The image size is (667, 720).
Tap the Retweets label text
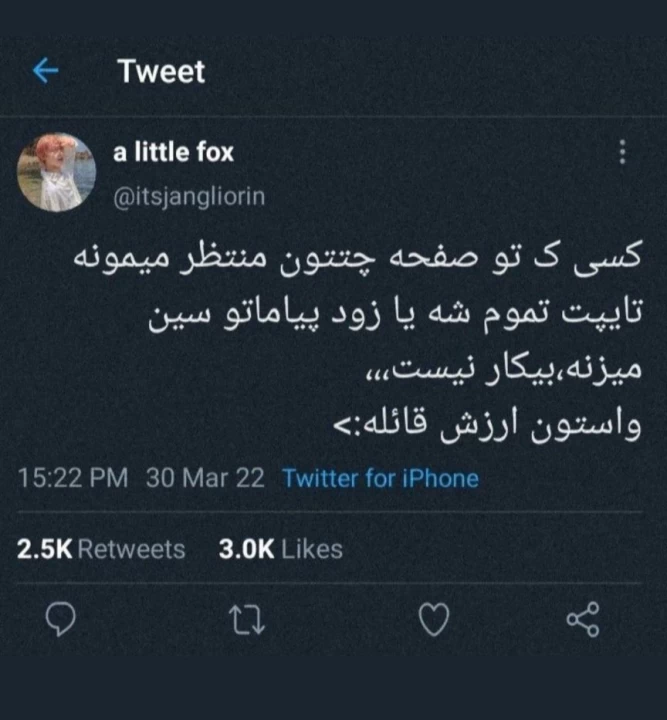[x=131, y=549]
